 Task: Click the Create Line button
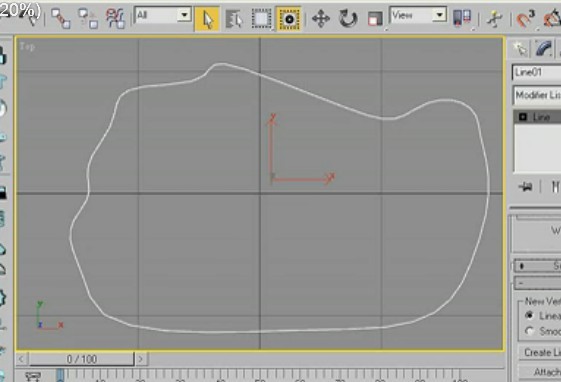pyautogui.click(x=540, y=352)
